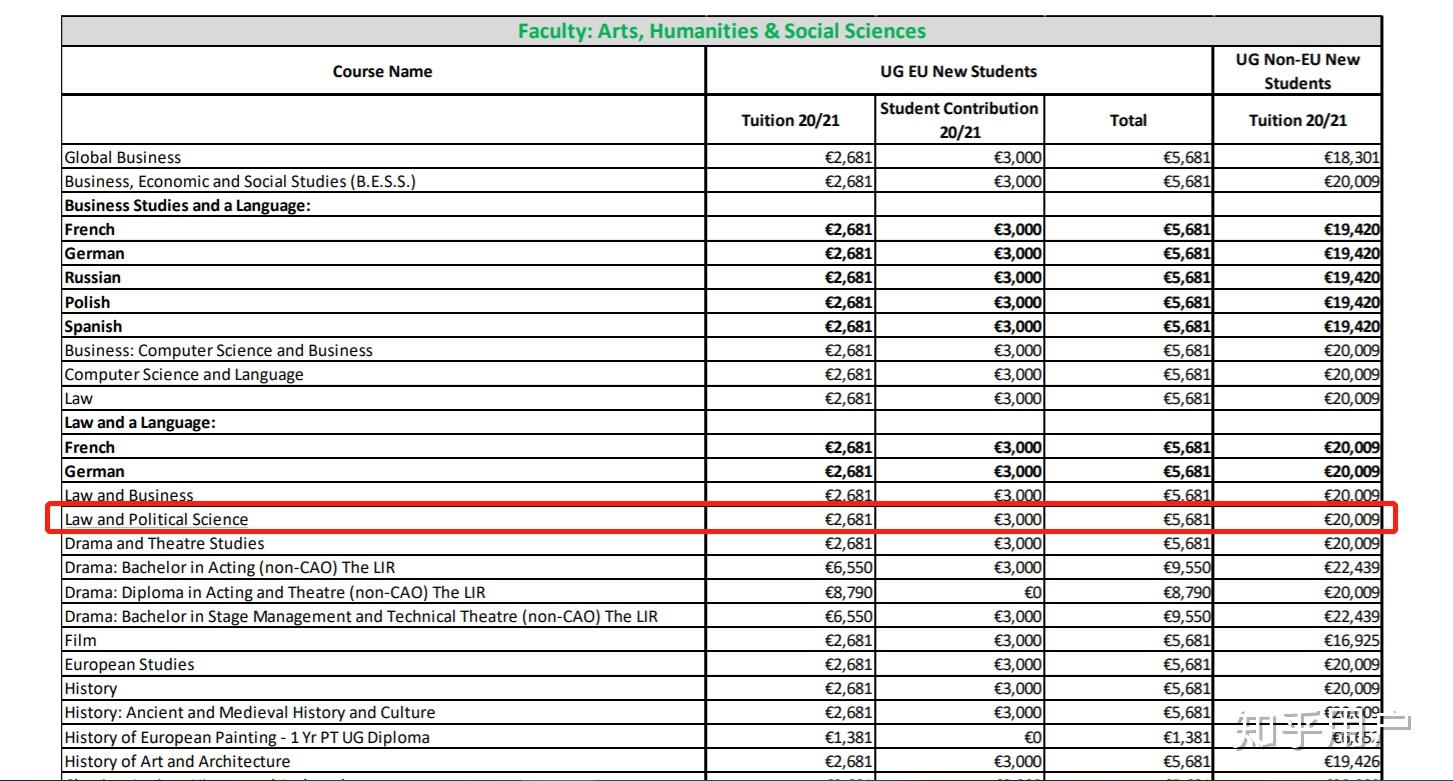Select €18,301 non-EU tuition for Global Business
This screenshot has width=1453, height=781.
click(1351, 157)
